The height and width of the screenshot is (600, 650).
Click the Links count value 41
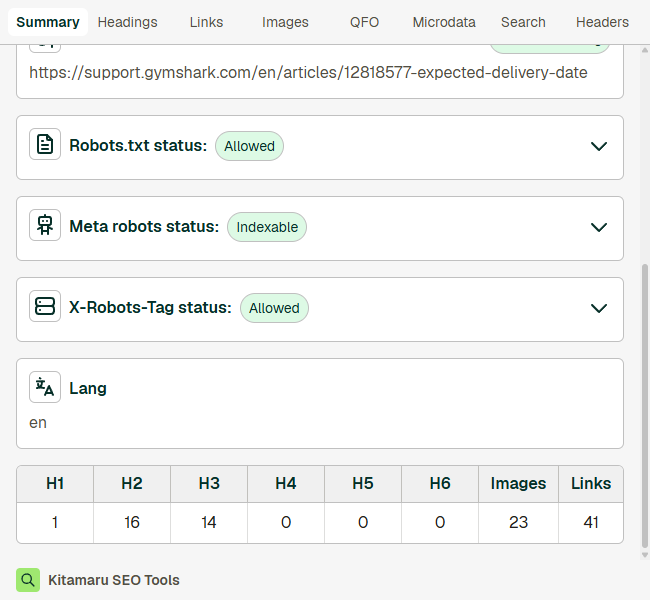click(x=591, y=522)
